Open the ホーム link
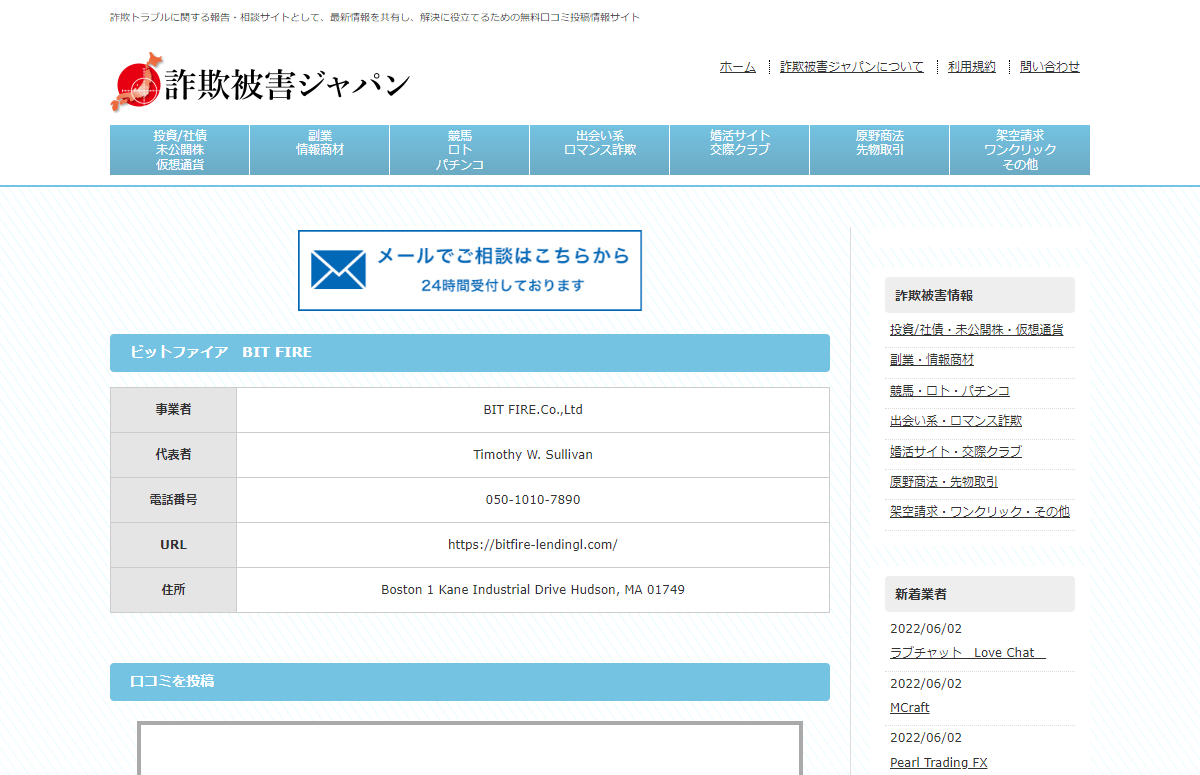 [x=738, y=66]
